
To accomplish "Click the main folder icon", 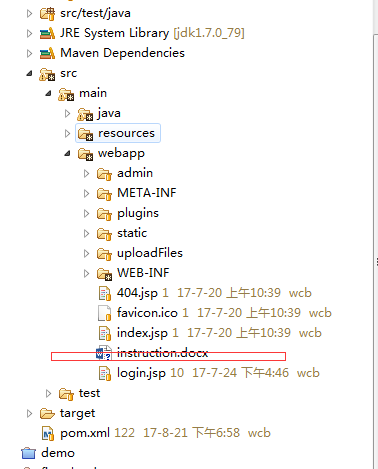I will click(x=66, y=94).
